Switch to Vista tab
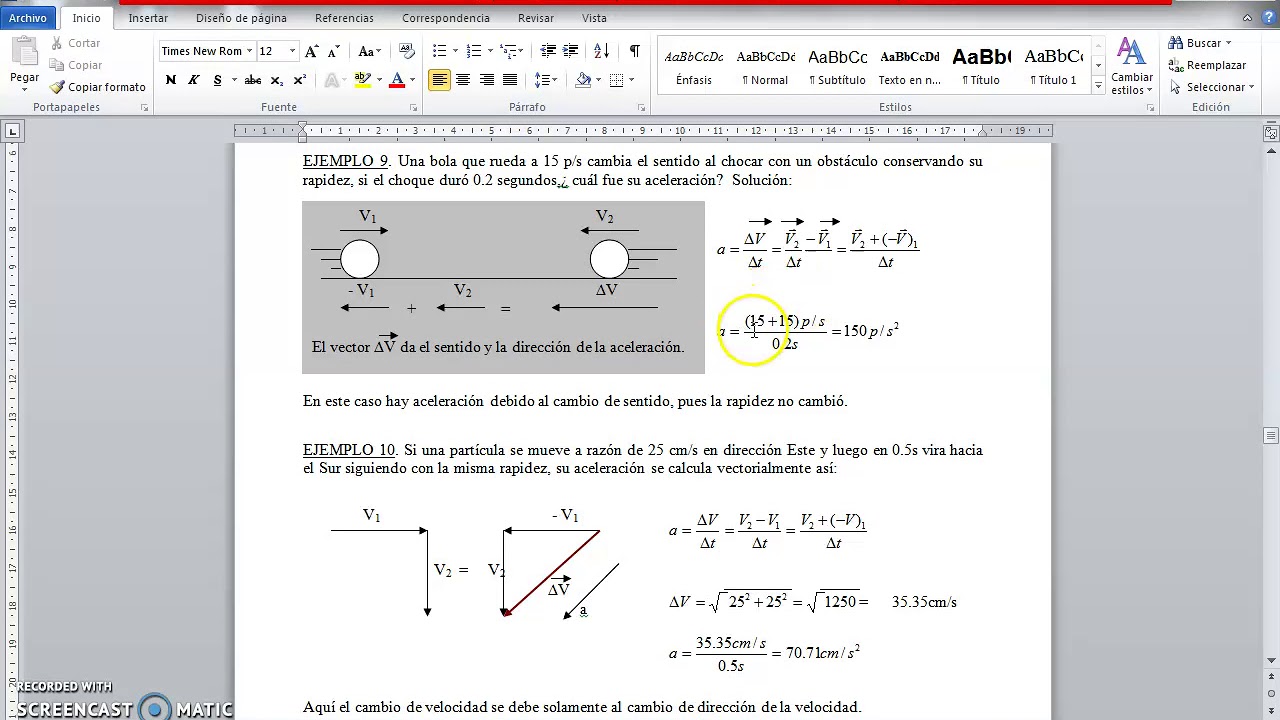This screenshot has width=1280, height=720. pyautogui.click(x=594, y=18)
